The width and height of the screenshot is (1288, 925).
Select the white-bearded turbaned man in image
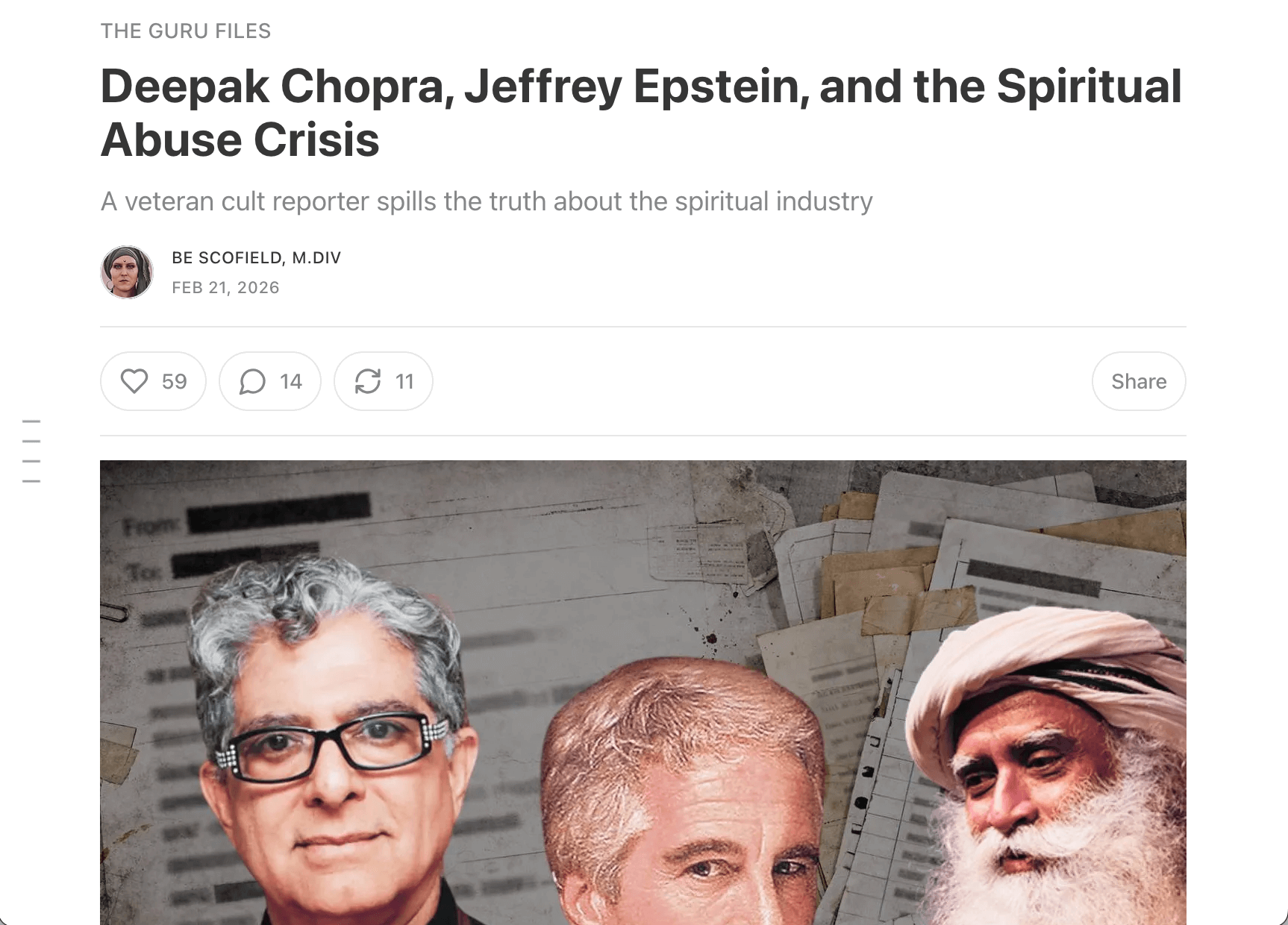tap(1045, 768)
